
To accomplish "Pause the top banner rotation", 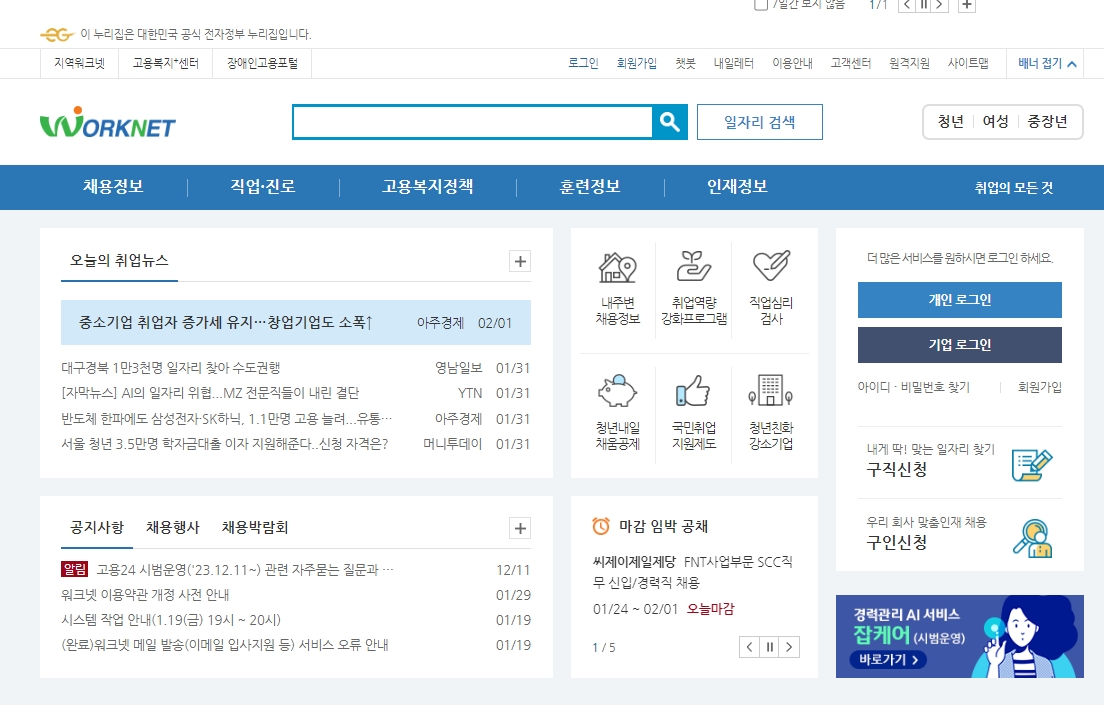I will [922, 5].
